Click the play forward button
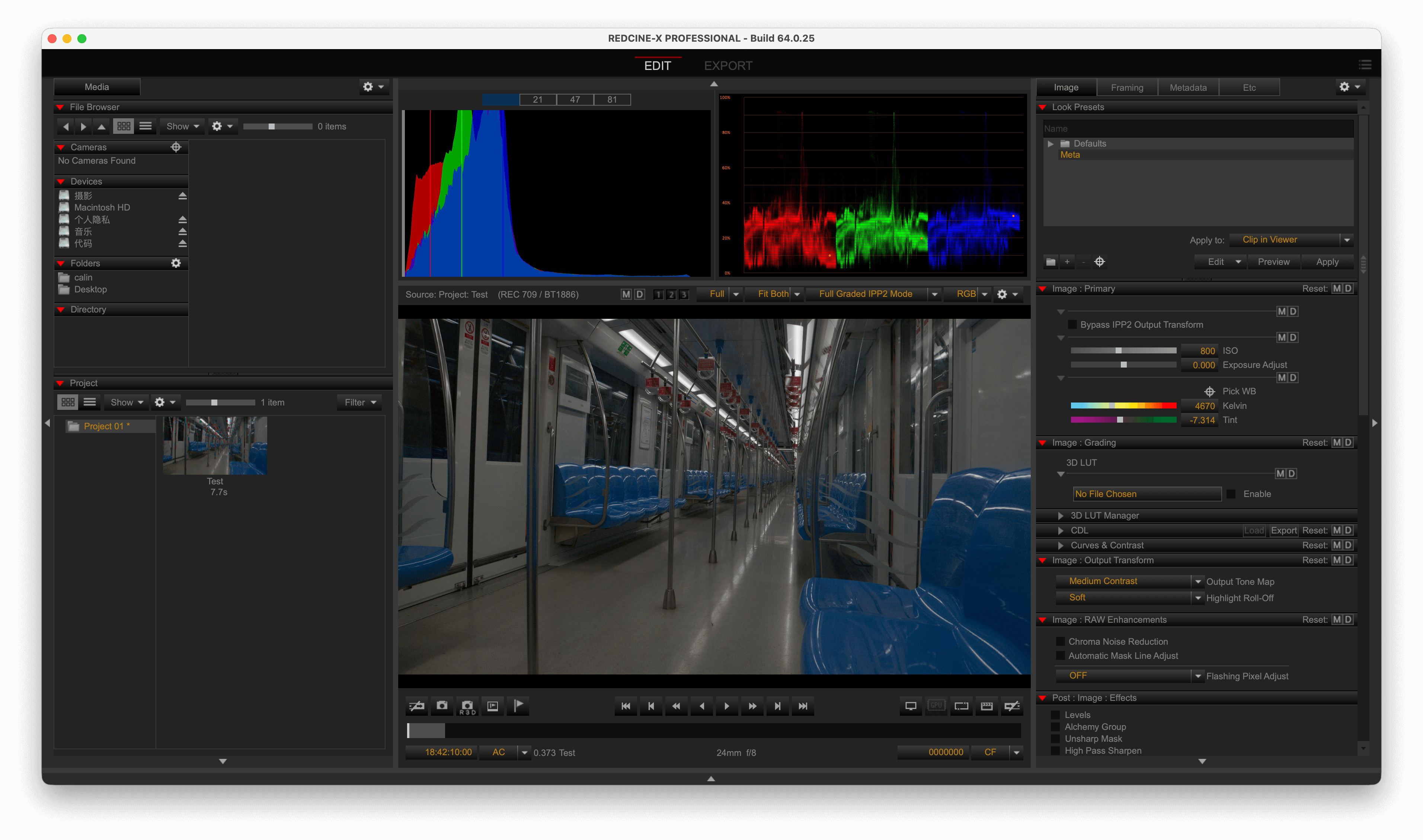The width and height of the screenshot is (1423, 840). (727, 706)
